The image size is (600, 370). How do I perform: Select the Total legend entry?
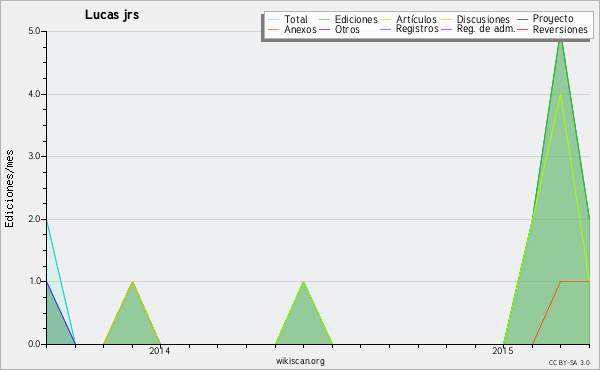pyautogui.click(x=288, y=19)
